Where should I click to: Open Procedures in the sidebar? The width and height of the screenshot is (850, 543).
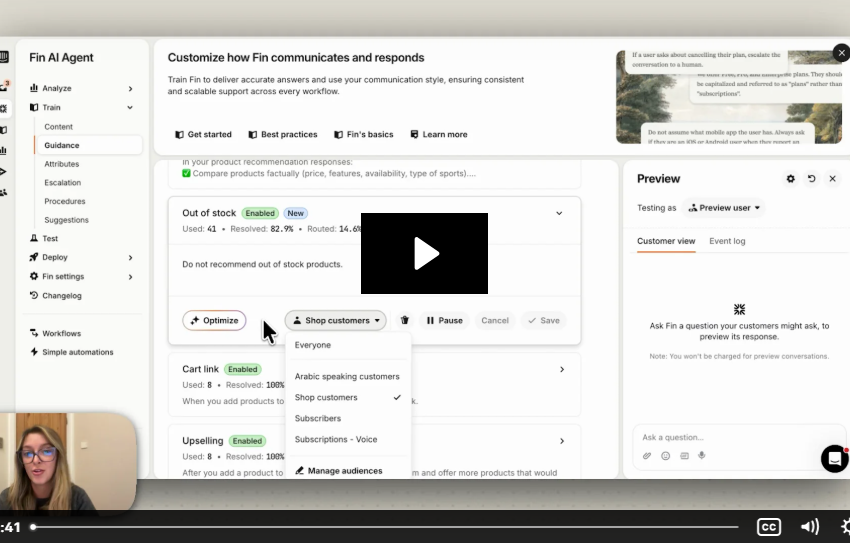click(65, 201)
